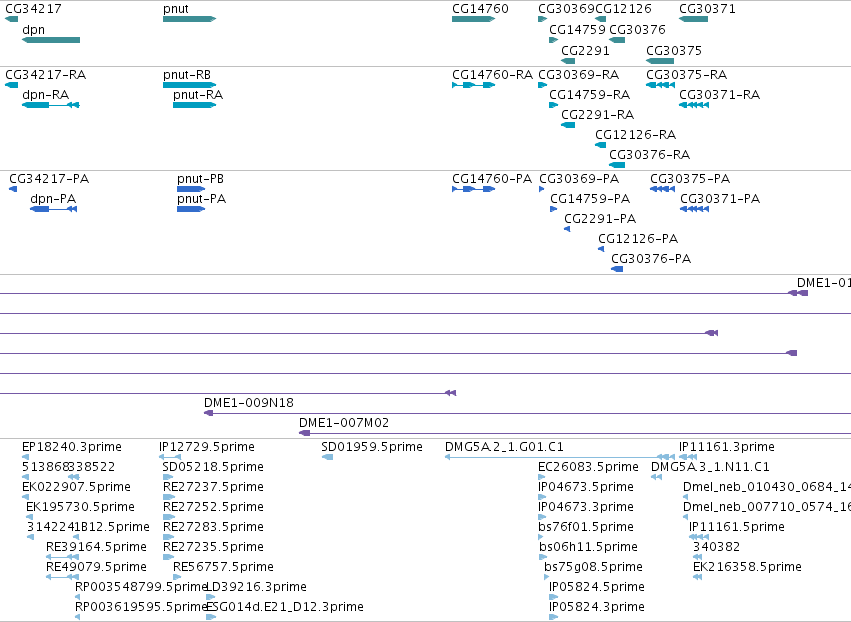Select the 340382 EST label
Image resolution: width=851 pixels, height=622 pixels.
coord(716,547)
